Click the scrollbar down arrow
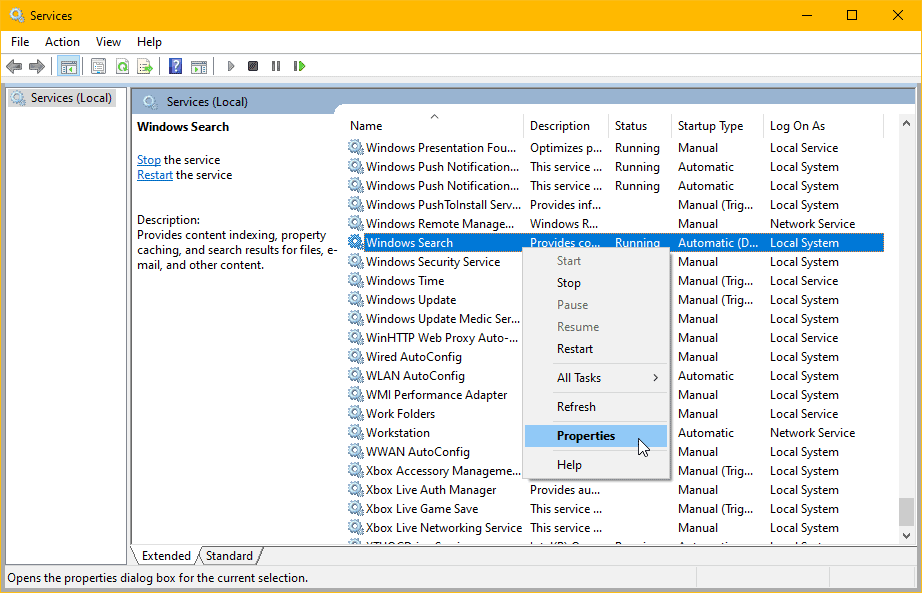The width and height of the screenshot is (922, 593). coord(906,535)
